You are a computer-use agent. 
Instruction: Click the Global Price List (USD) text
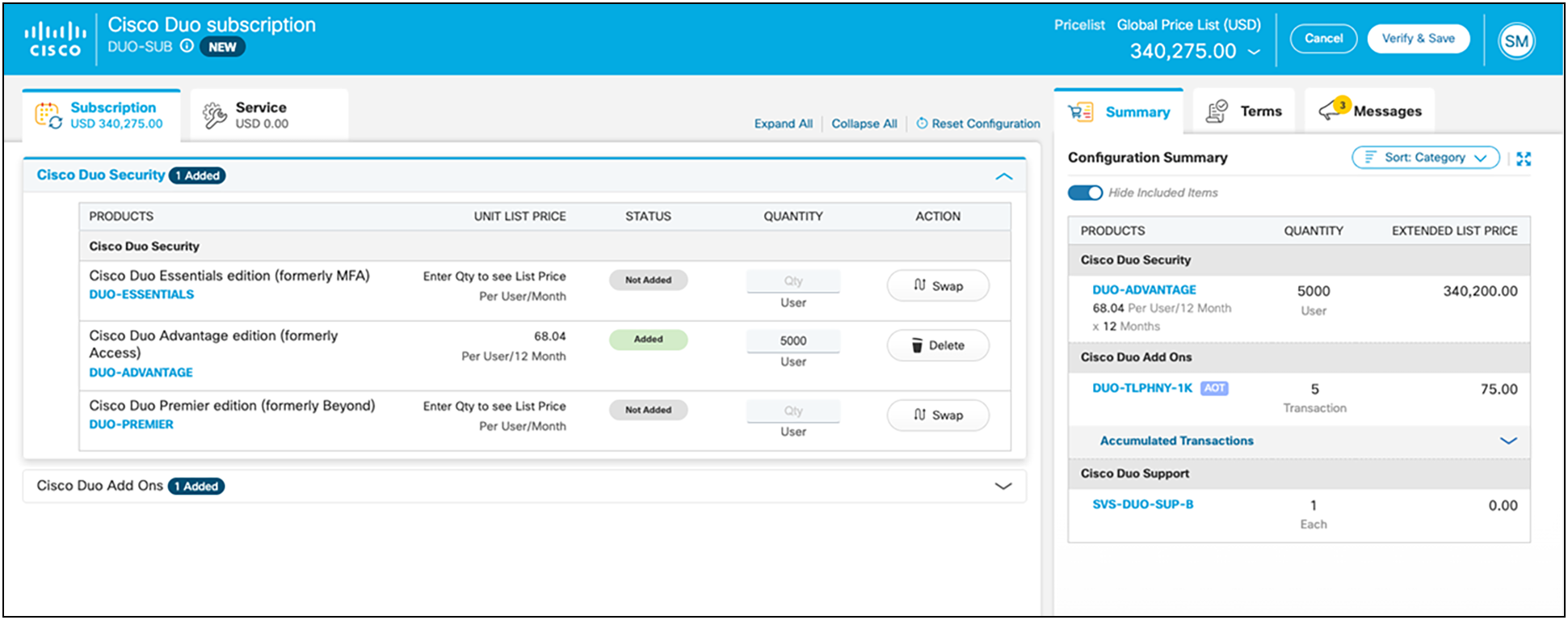coord(1188,25)
